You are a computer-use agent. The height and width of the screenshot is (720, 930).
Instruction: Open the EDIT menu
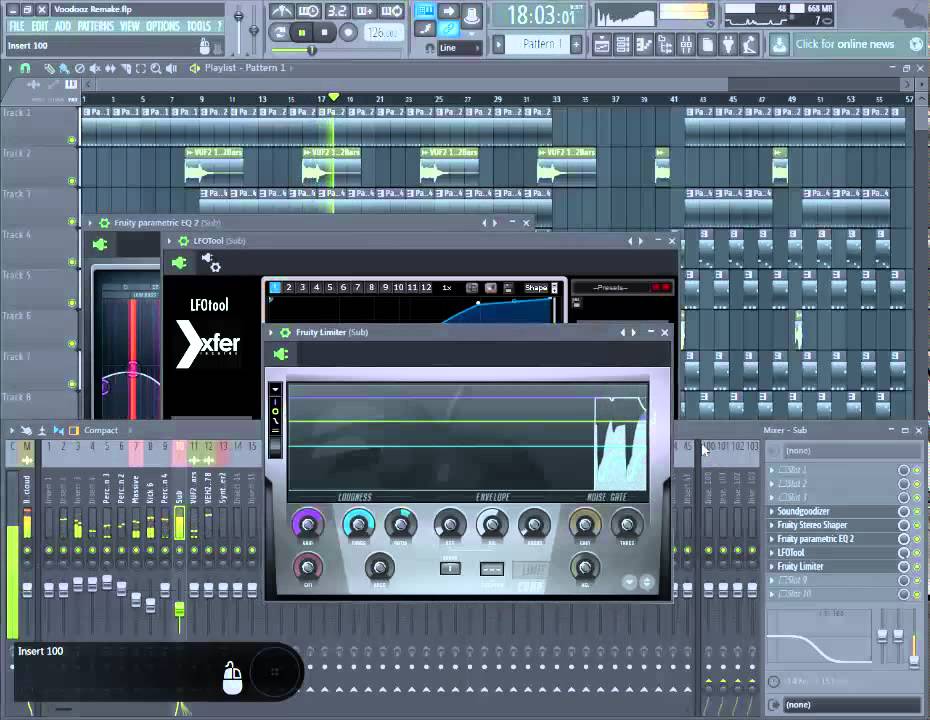coord(40,26)
